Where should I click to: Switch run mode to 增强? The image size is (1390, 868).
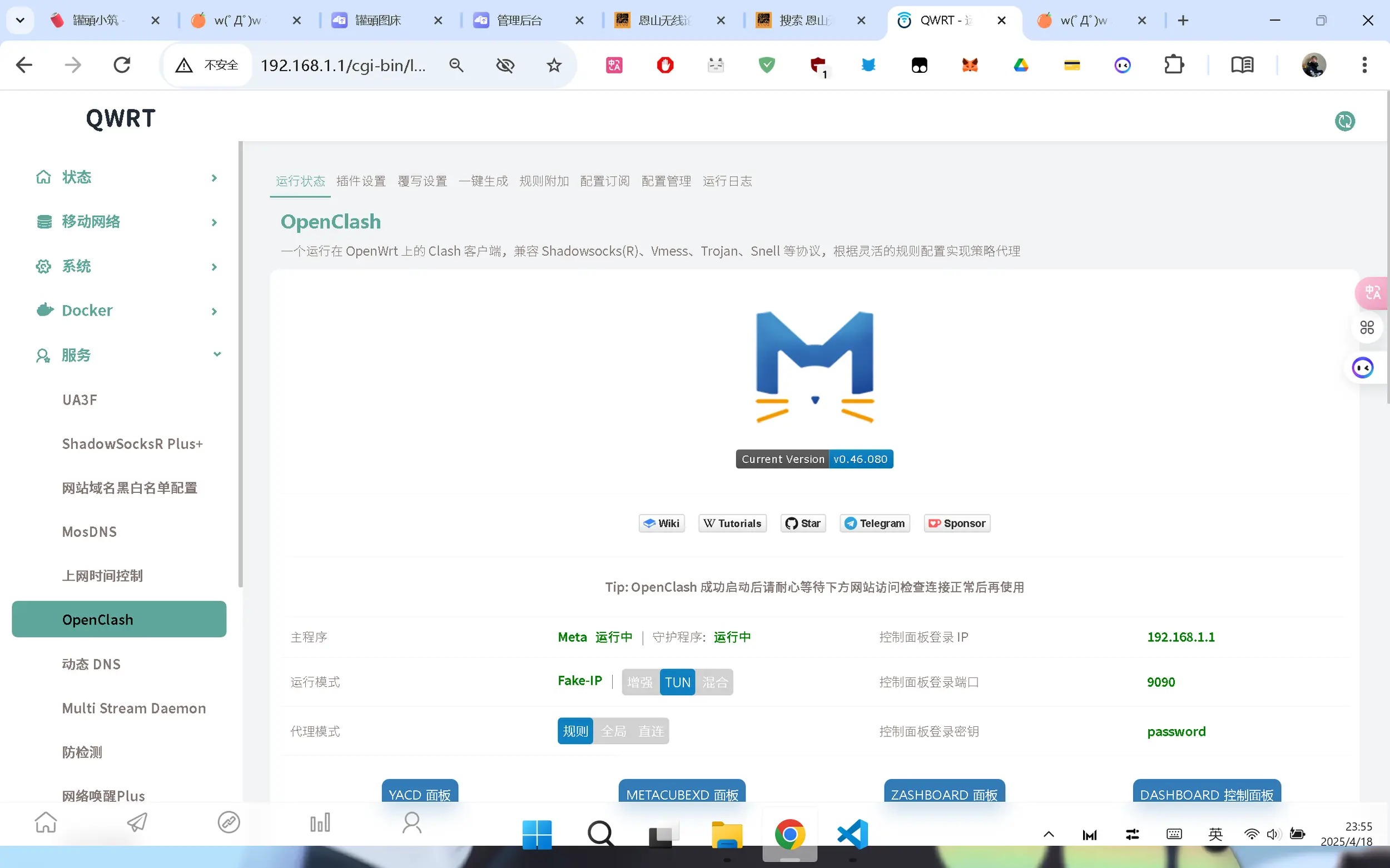[x=641, y=682]
